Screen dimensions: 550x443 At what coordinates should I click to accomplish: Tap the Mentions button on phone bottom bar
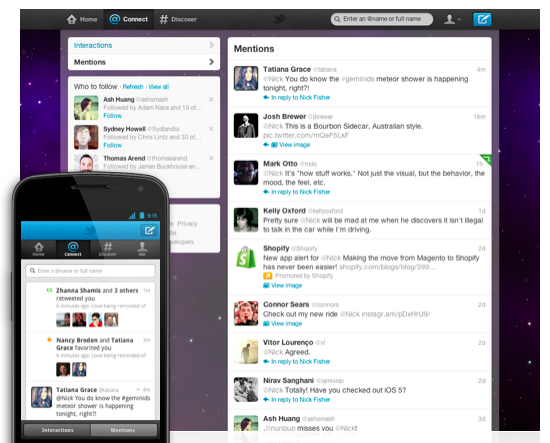123,430
